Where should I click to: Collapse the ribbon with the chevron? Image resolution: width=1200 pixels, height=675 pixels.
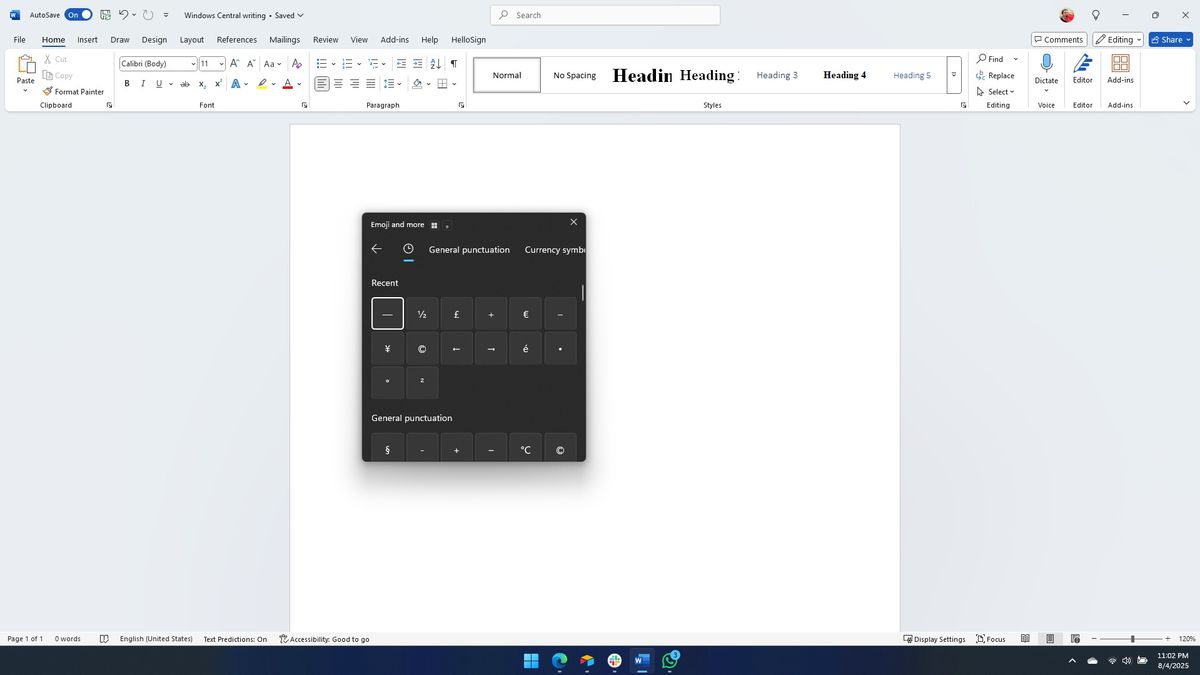(1186, 102)
